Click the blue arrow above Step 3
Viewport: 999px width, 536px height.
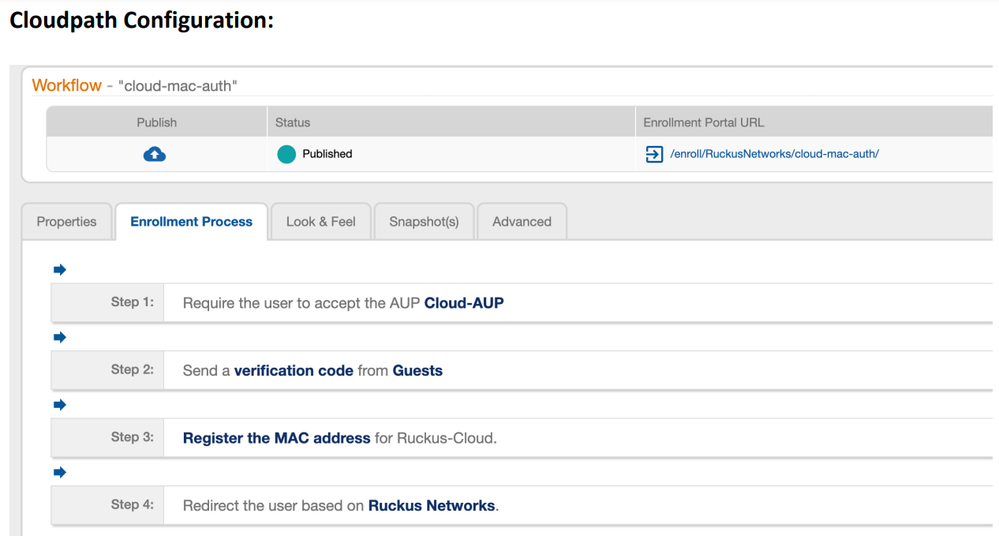[x=60, y=405]
